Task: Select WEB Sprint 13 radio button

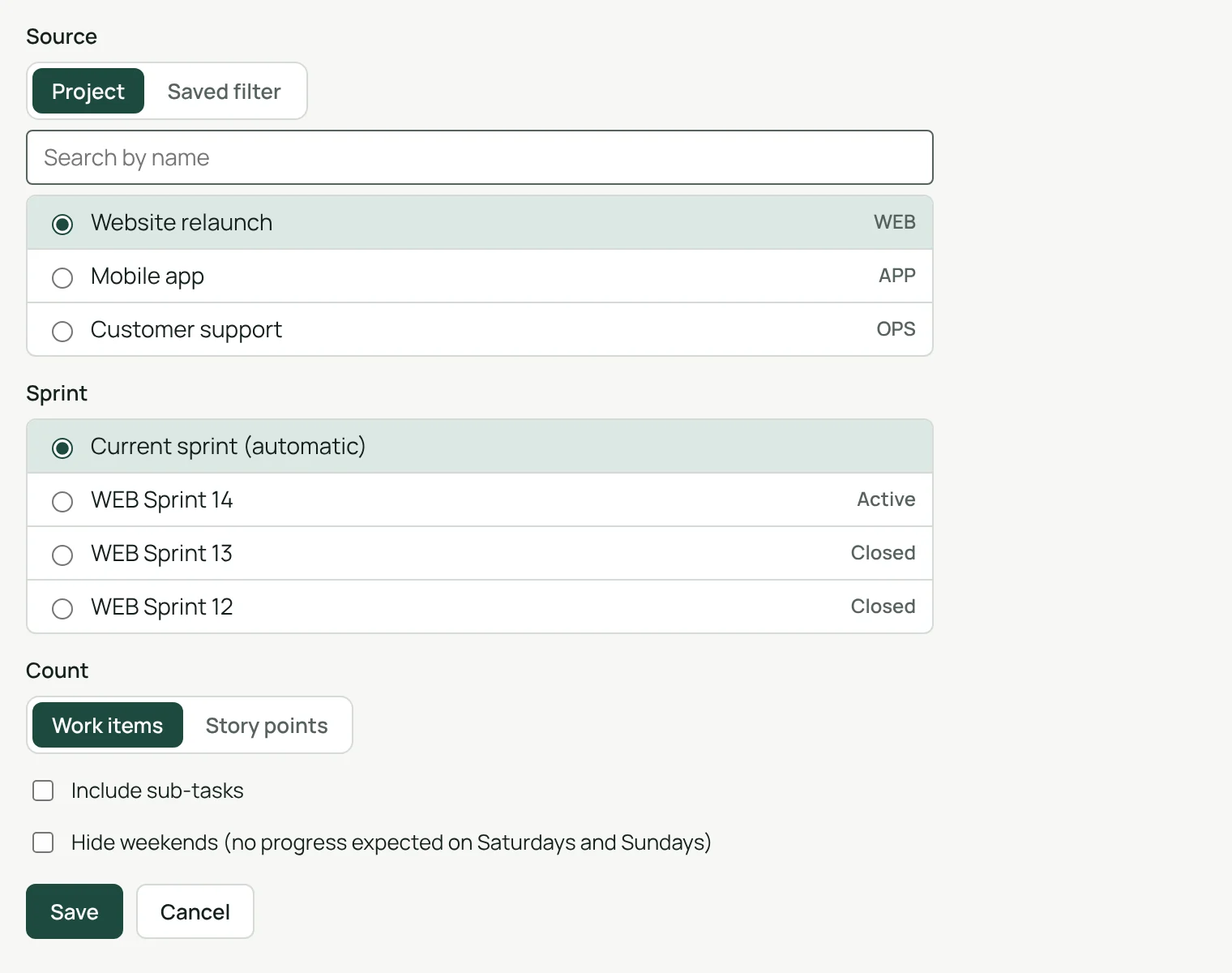Action: pyautogui.click(x=62, y=555)
